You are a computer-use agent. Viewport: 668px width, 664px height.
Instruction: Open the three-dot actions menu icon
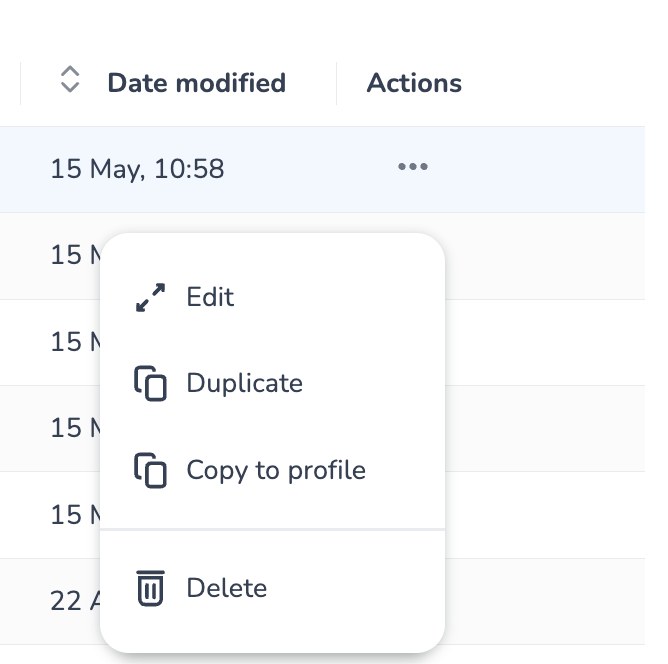point(412,168)
